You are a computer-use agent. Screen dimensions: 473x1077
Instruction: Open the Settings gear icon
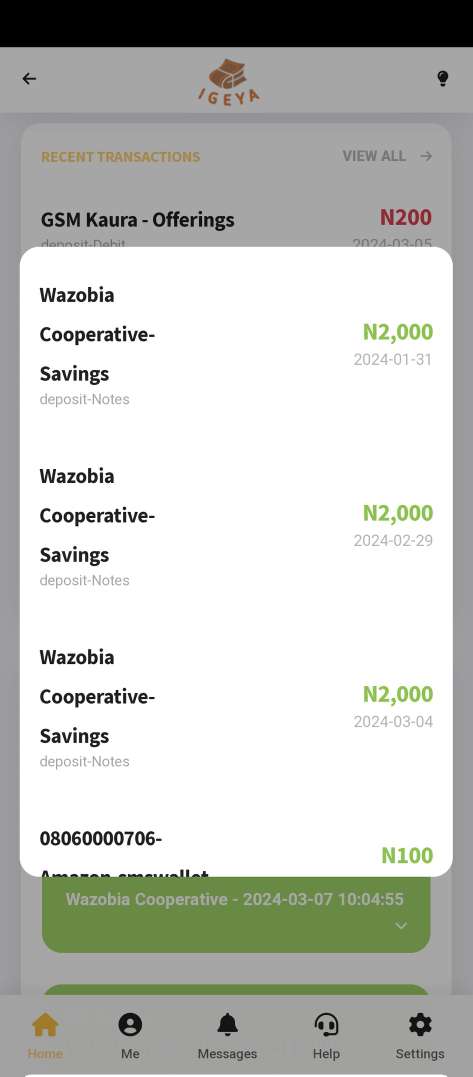tap(420, 1025)
